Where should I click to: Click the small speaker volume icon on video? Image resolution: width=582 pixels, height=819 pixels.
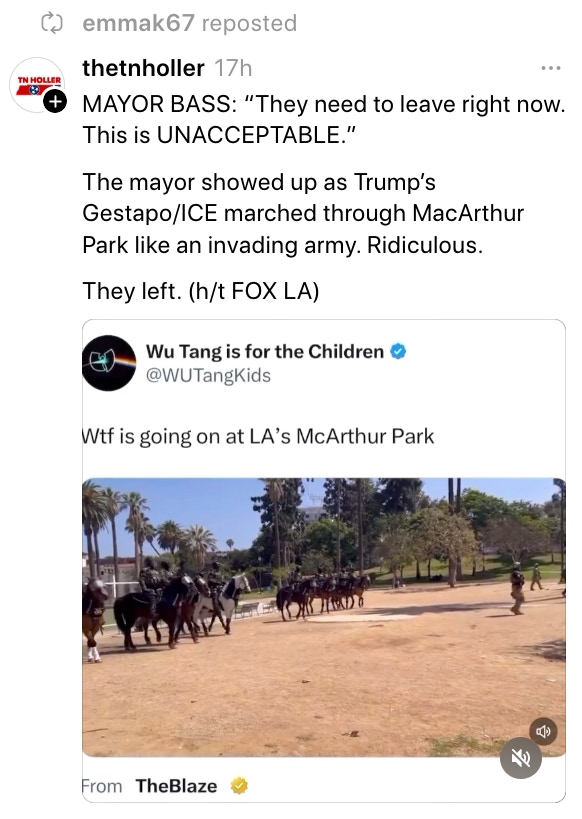tap(543, 731)
